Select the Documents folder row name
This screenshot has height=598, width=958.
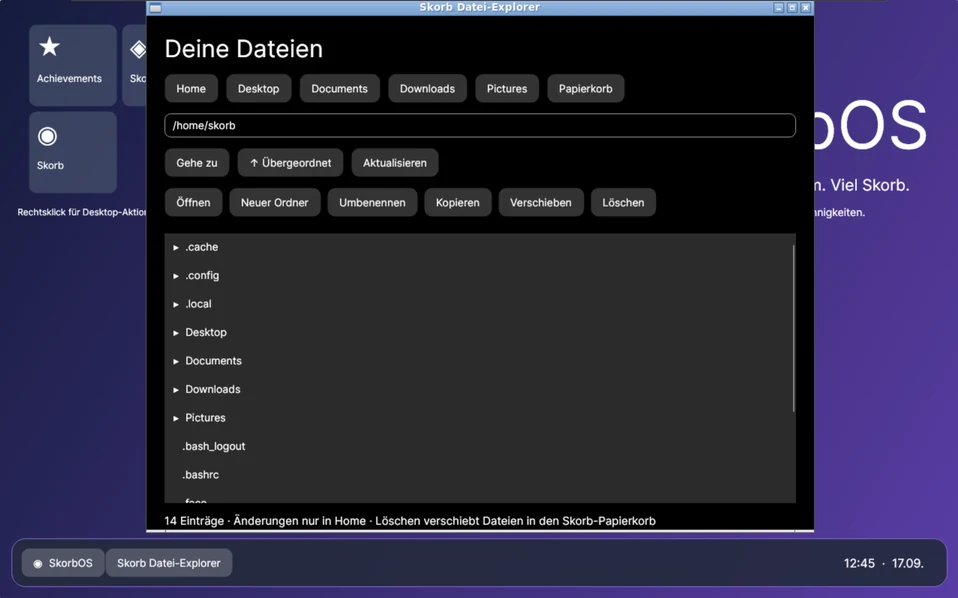tap(213, 361)
